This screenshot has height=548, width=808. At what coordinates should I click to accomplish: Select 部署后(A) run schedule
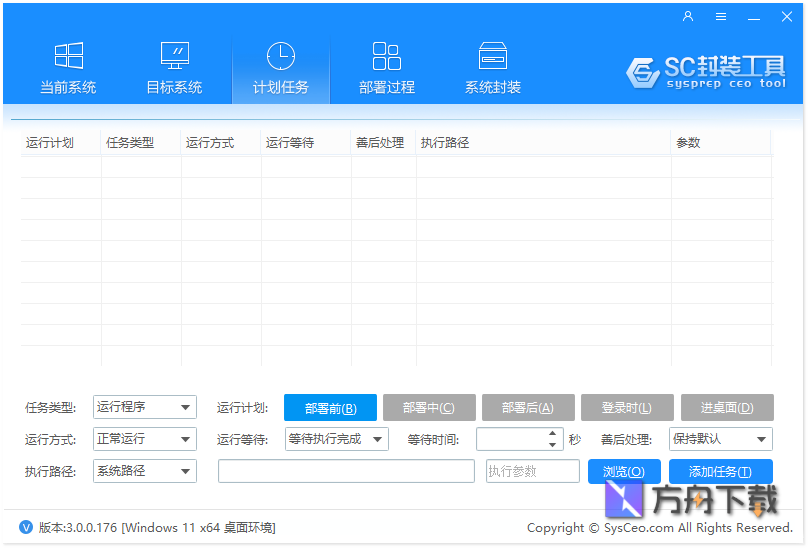coord(528,408)
